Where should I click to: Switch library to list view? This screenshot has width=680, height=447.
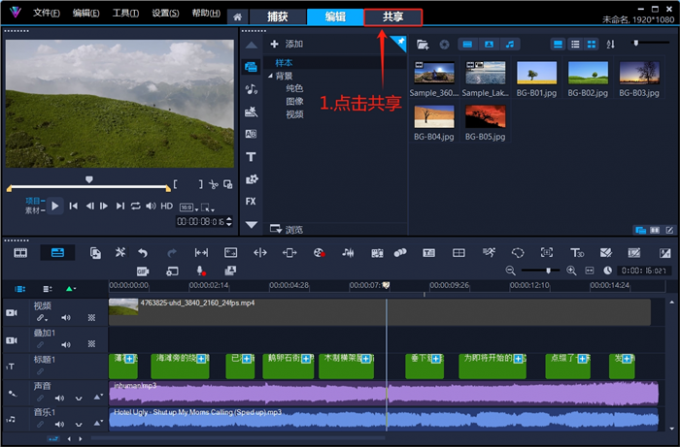pyautogui.click(x=575, y=44)
